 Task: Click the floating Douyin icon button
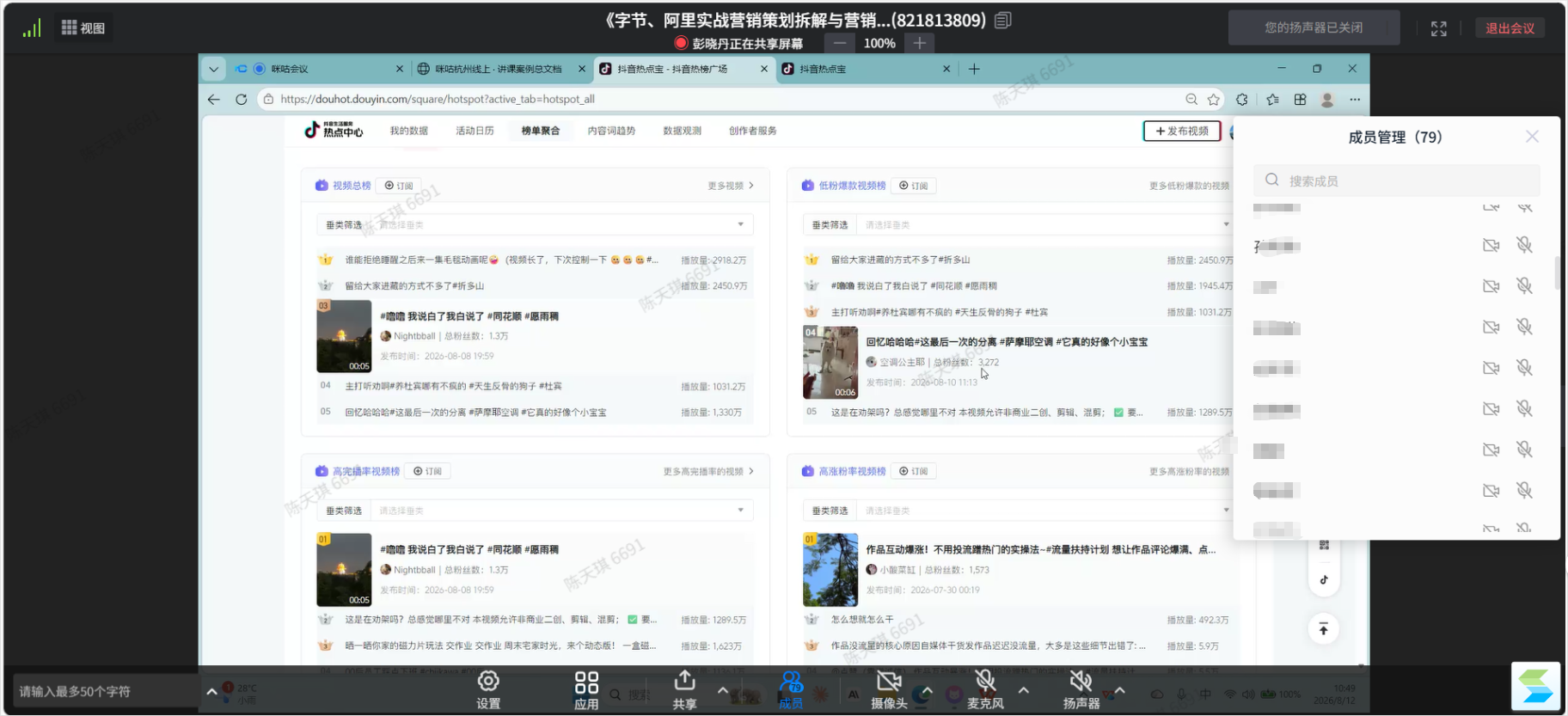pos(1324,579)
